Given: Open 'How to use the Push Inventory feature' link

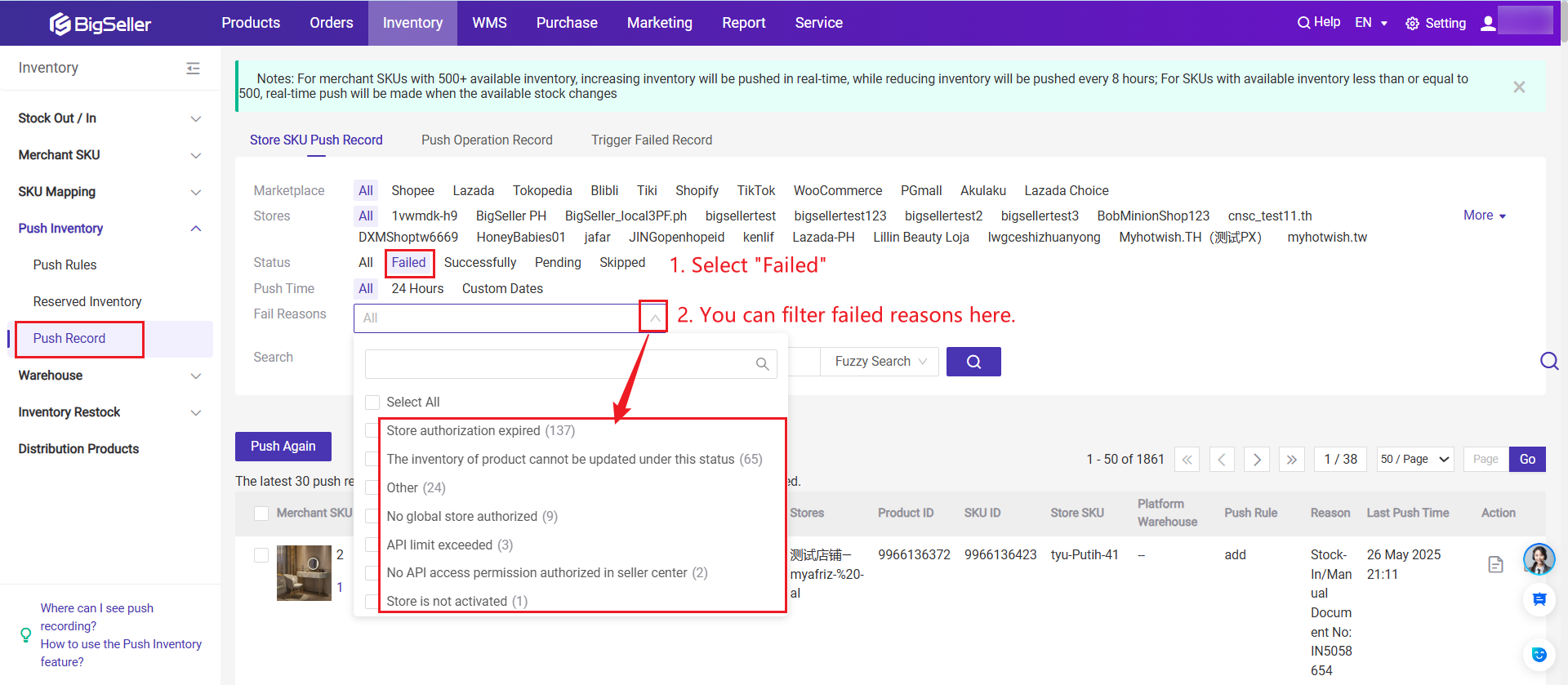Looking at the screenshot, I should tap(121, 653).
